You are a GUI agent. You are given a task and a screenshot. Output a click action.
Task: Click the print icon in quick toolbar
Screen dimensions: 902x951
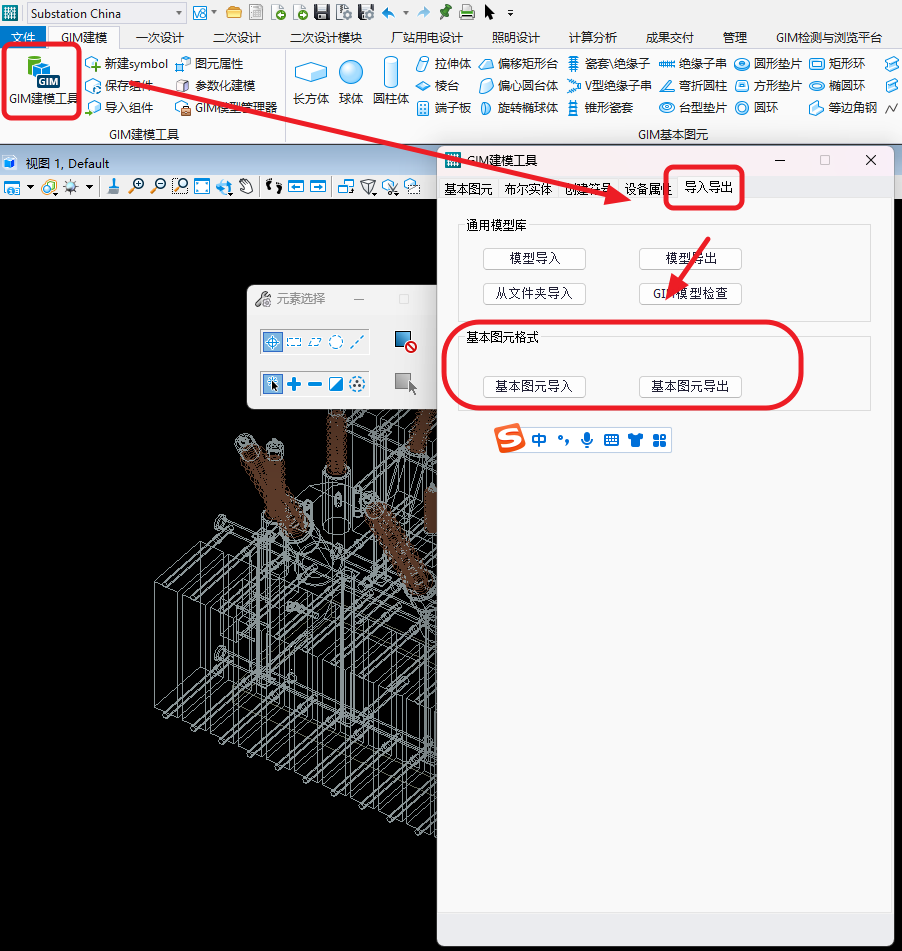tap(466, 12)
